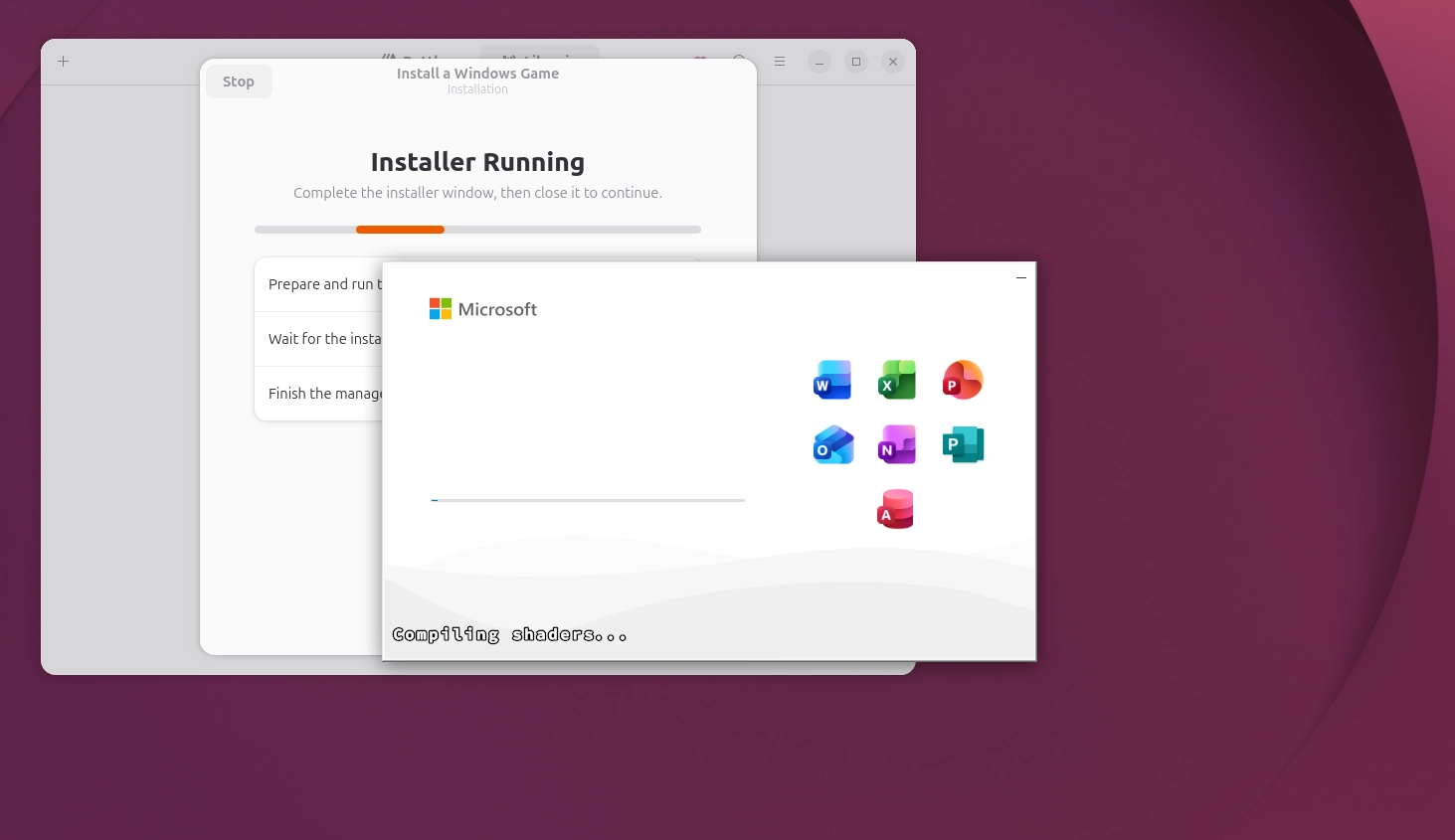Maximize the background application window
Screen dimensions: 1455x840
pos(856,62)
